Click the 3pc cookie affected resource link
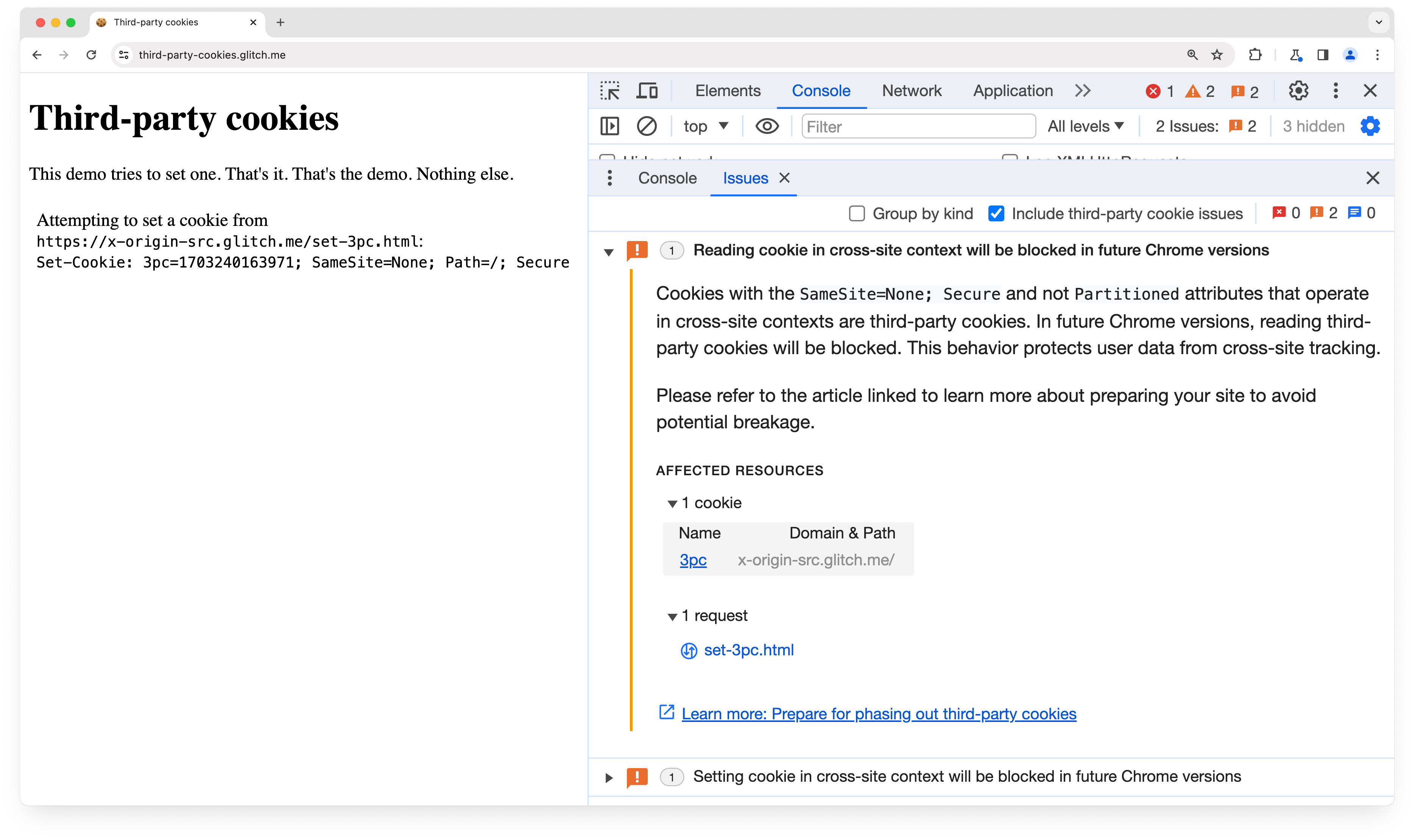The width and height of the screenshot is (1415, 840). click(694, 559)
